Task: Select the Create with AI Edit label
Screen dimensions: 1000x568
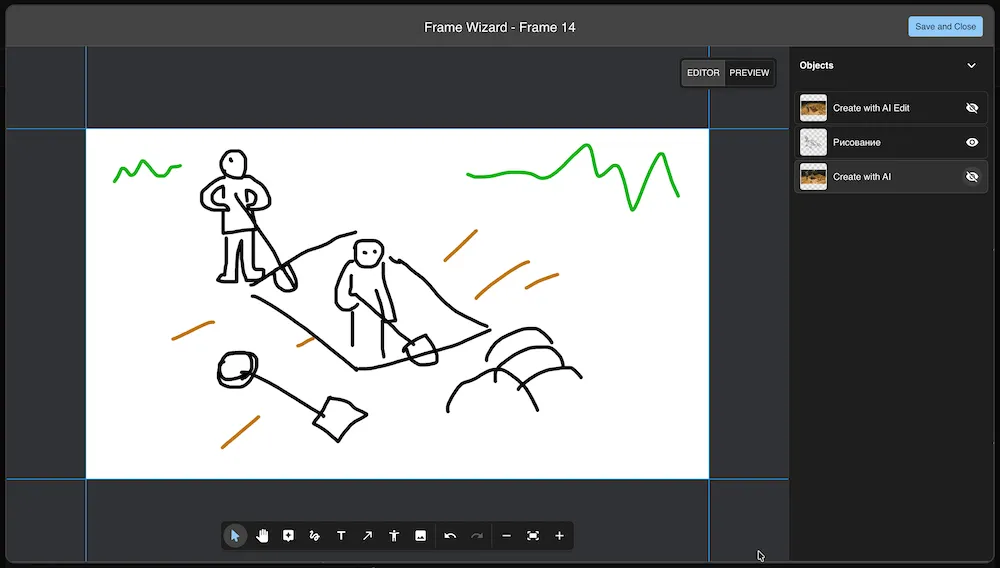Action: pos(871,108)
